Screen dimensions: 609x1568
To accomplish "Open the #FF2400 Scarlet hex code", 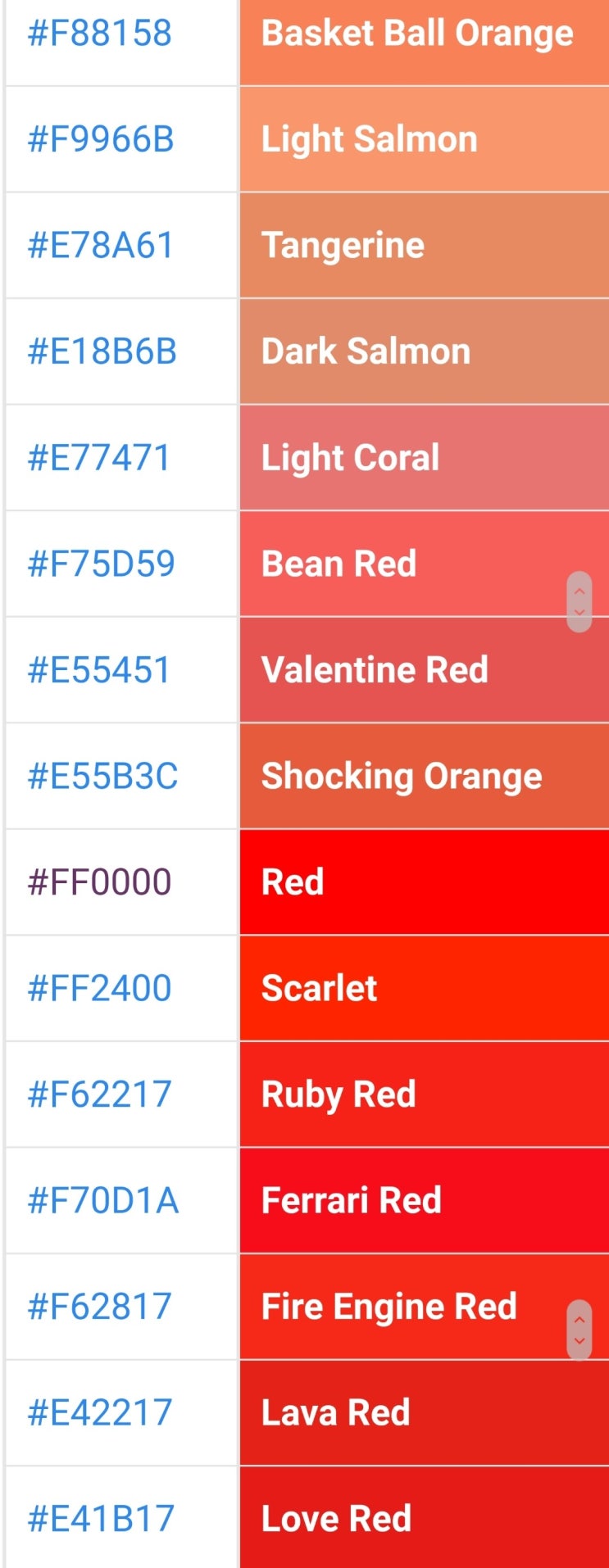I will [x=98, y=988].
